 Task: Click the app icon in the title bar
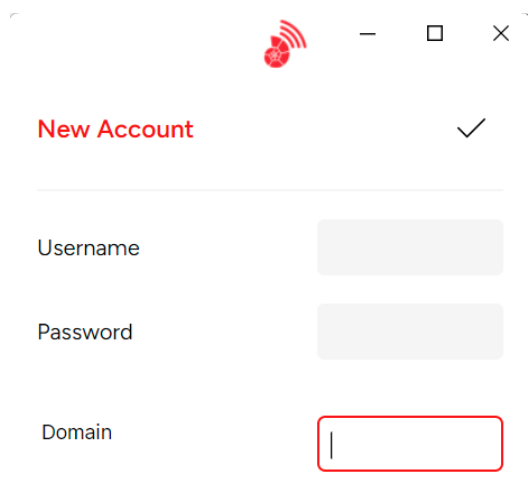(x=285, y=44)
